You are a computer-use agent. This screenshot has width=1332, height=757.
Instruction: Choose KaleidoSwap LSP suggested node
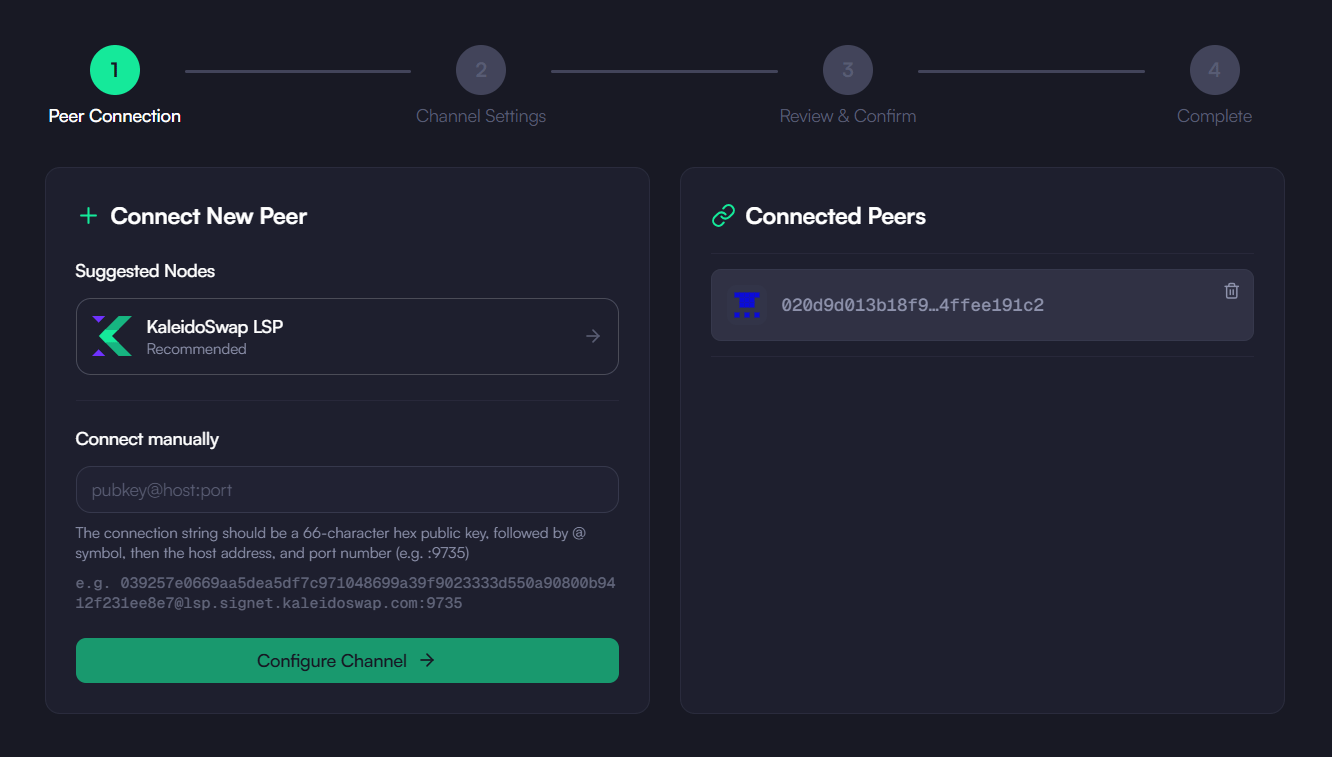coord(347,336)
